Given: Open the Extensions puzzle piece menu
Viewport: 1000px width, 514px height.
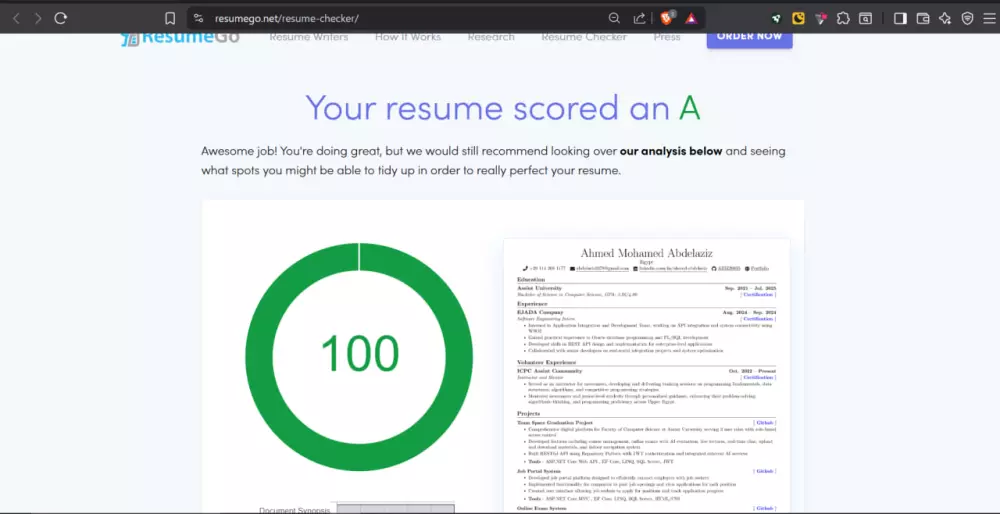Looking at the screenshot, I should click(x=843, y=18).
